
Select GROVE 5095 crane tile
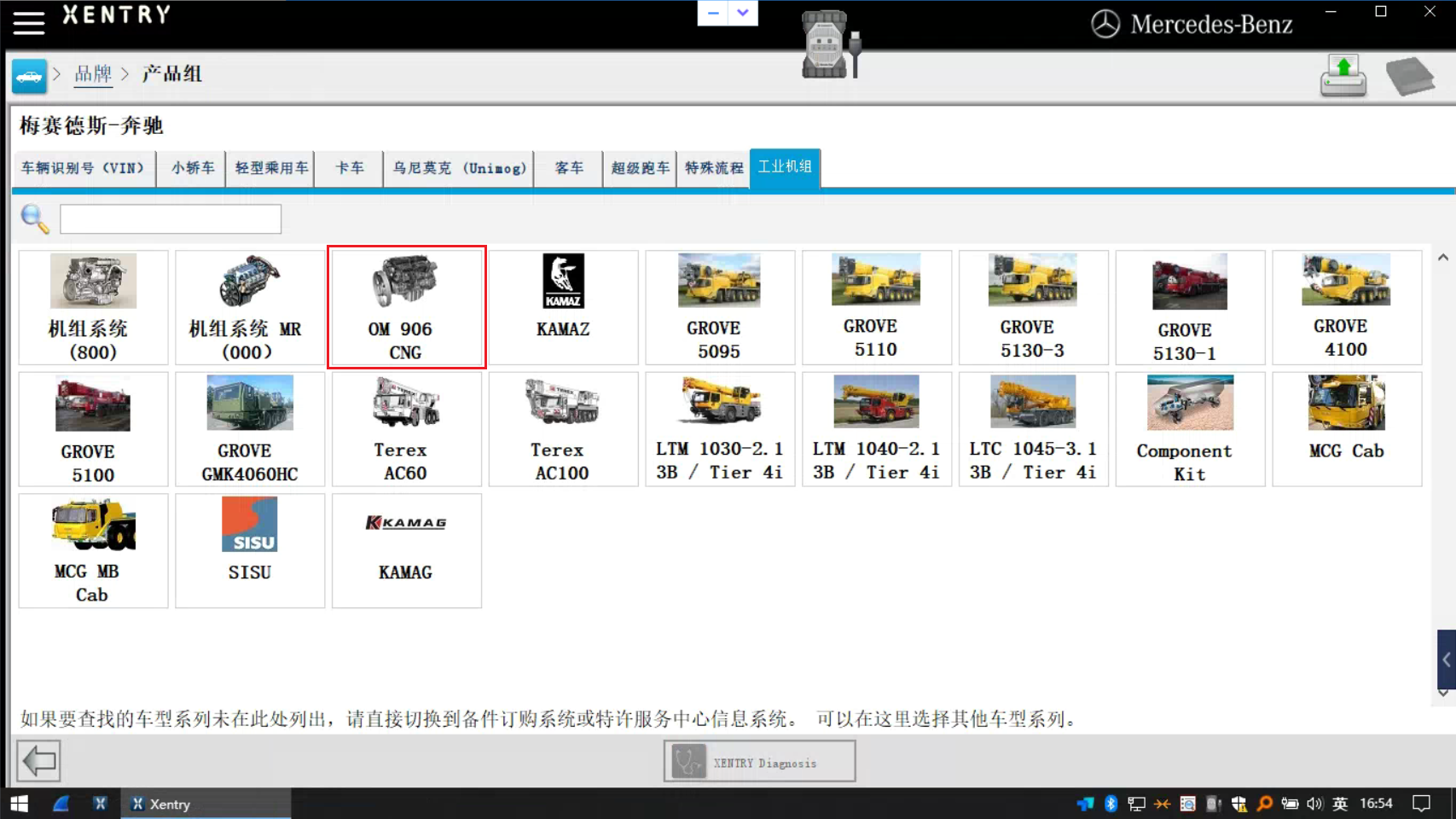pyautogui.click(x=720, y=307)
